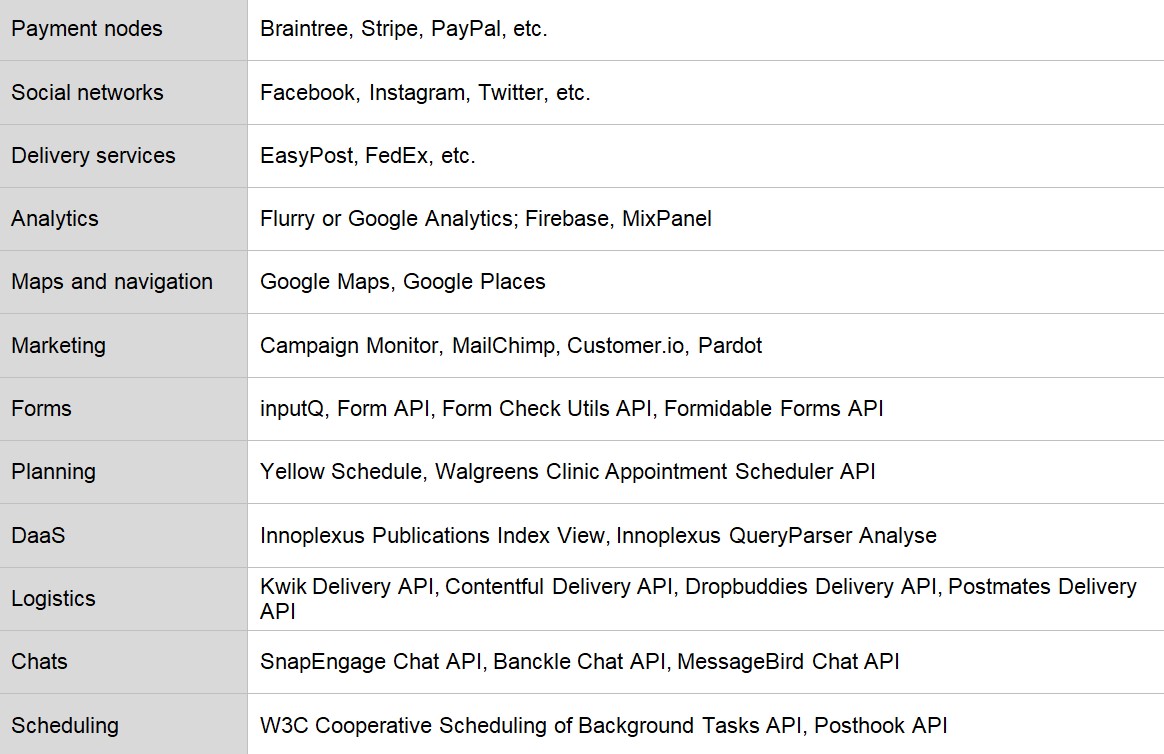The width and height of the screenshot is (1164, 754).
Task: Click the Social networks row label
Action: coord(87,92)
